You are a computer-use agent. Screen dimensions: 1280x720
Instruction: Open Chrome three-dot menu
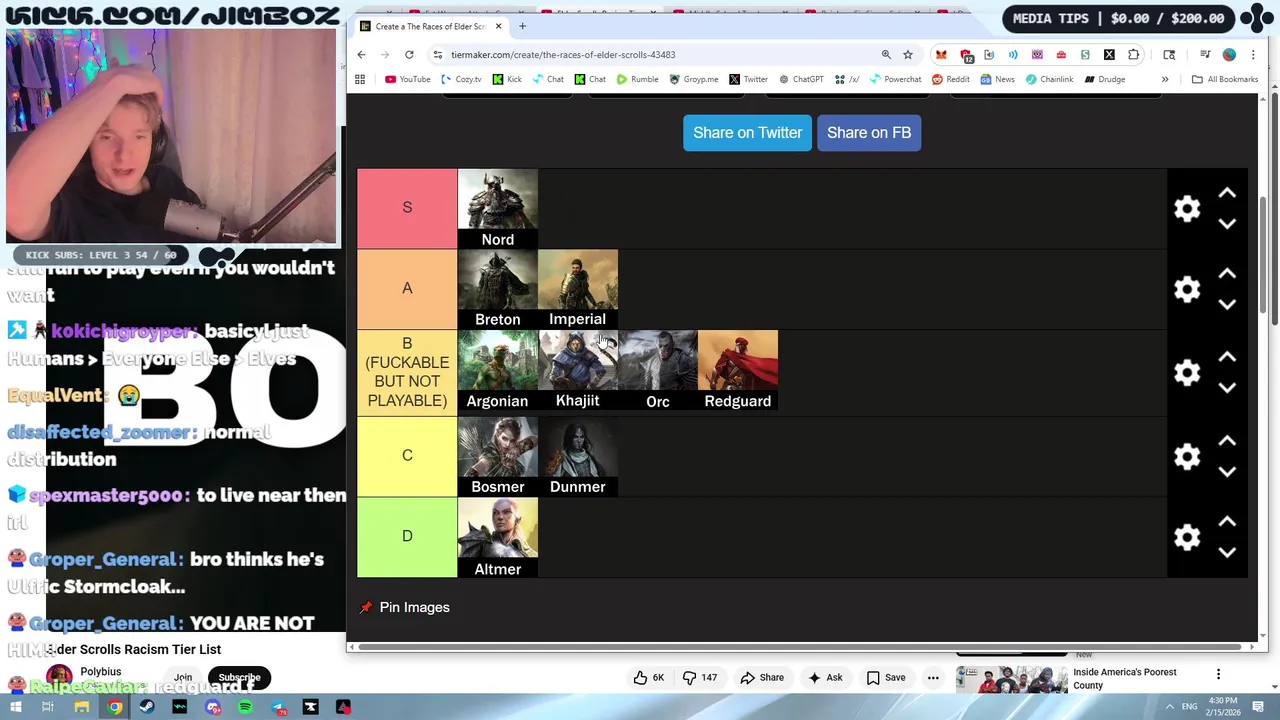coord(1253,55)
